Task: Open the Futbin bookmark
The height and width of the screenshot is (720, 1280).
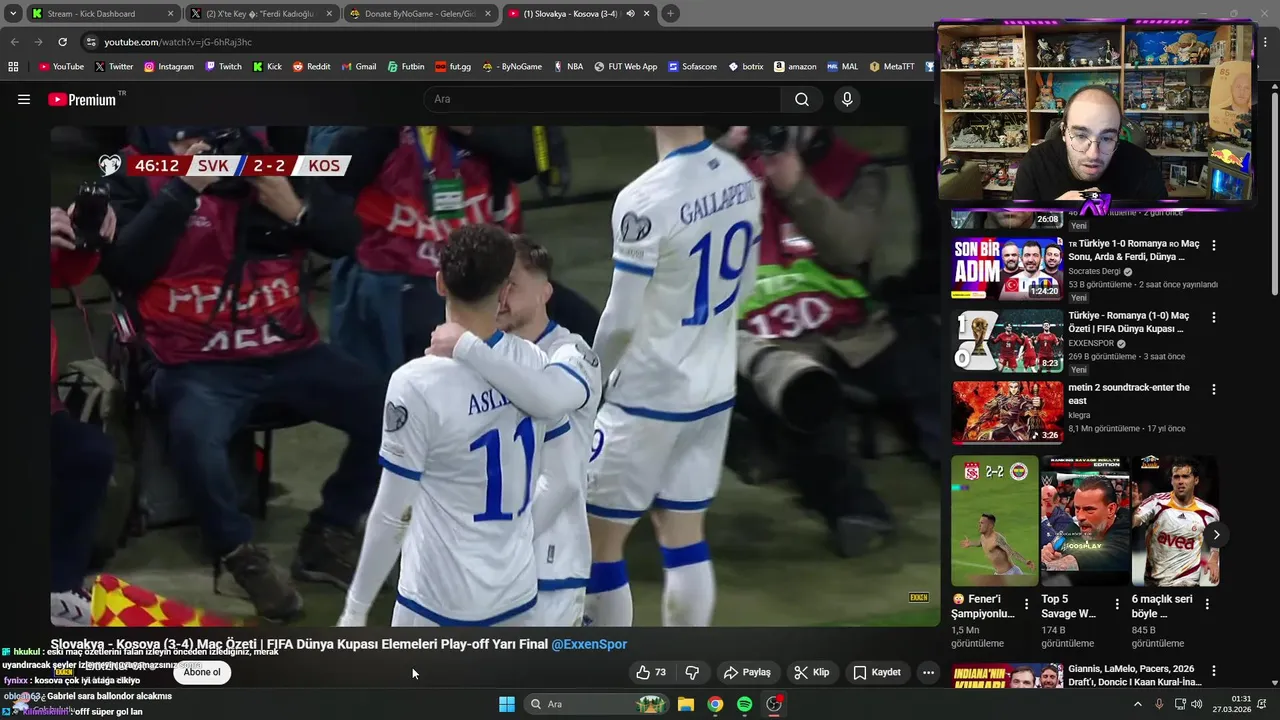Action: point(406,66)
